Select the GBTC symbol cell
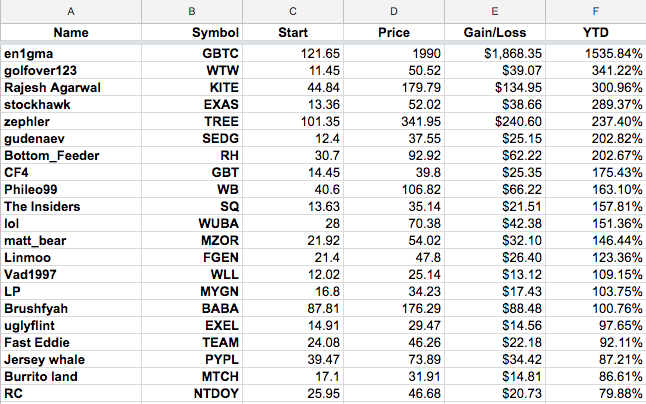The height and width of the screenshot is (404, 646). point(192,54)
